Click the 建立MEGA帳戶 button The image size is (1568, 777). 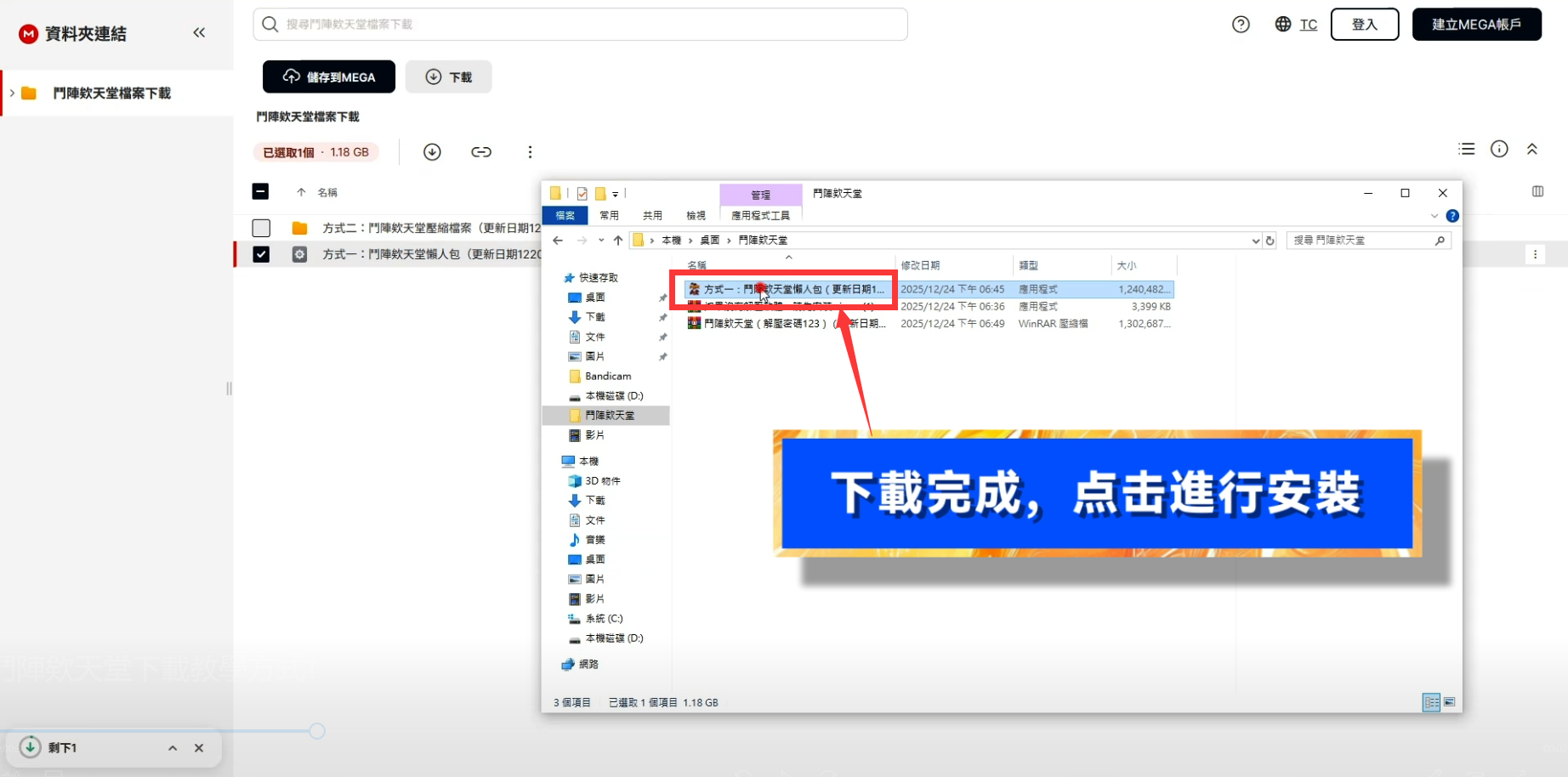click(1476, 24)
